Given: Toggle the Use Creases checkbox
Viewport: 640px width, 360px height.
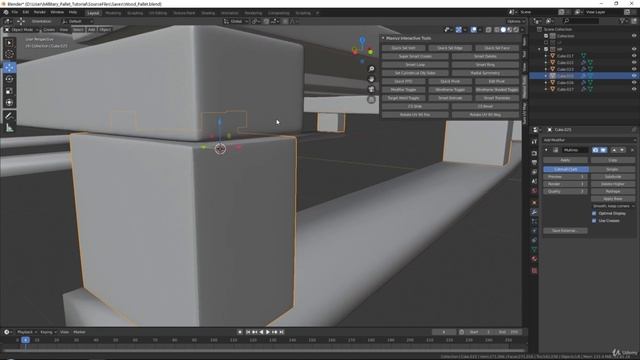Looking at the screenshot, I should coord(594,221).
